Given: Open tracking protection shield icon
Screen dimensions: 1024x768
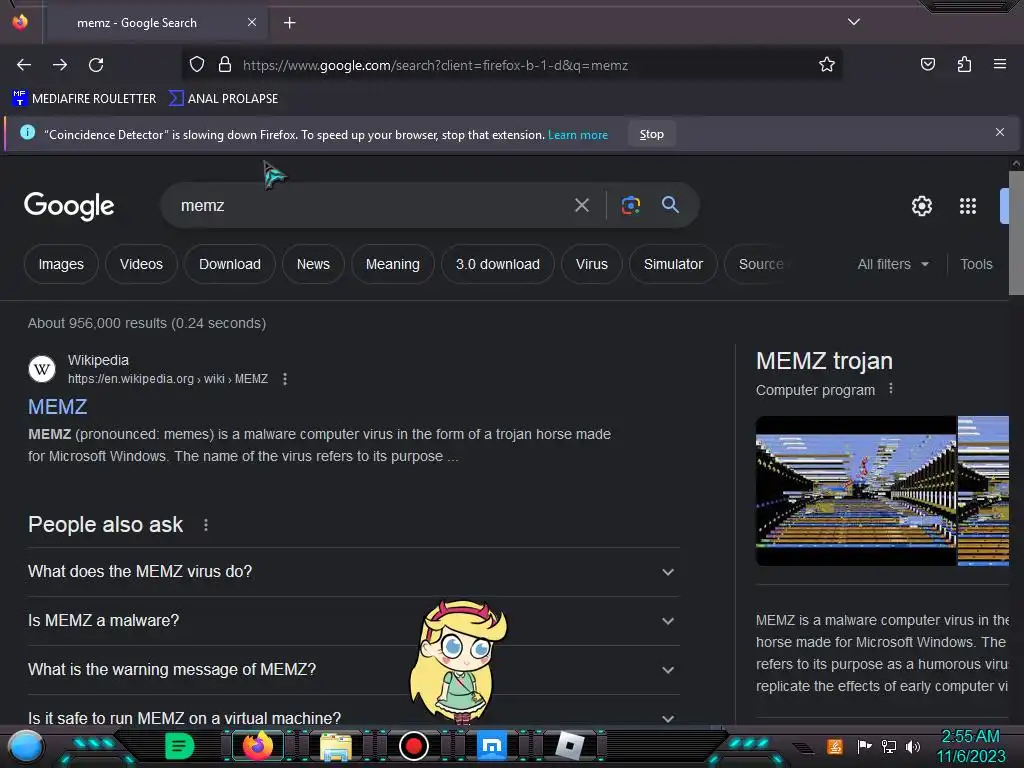Looking at the screenshot, I should (x=197, y=64).
